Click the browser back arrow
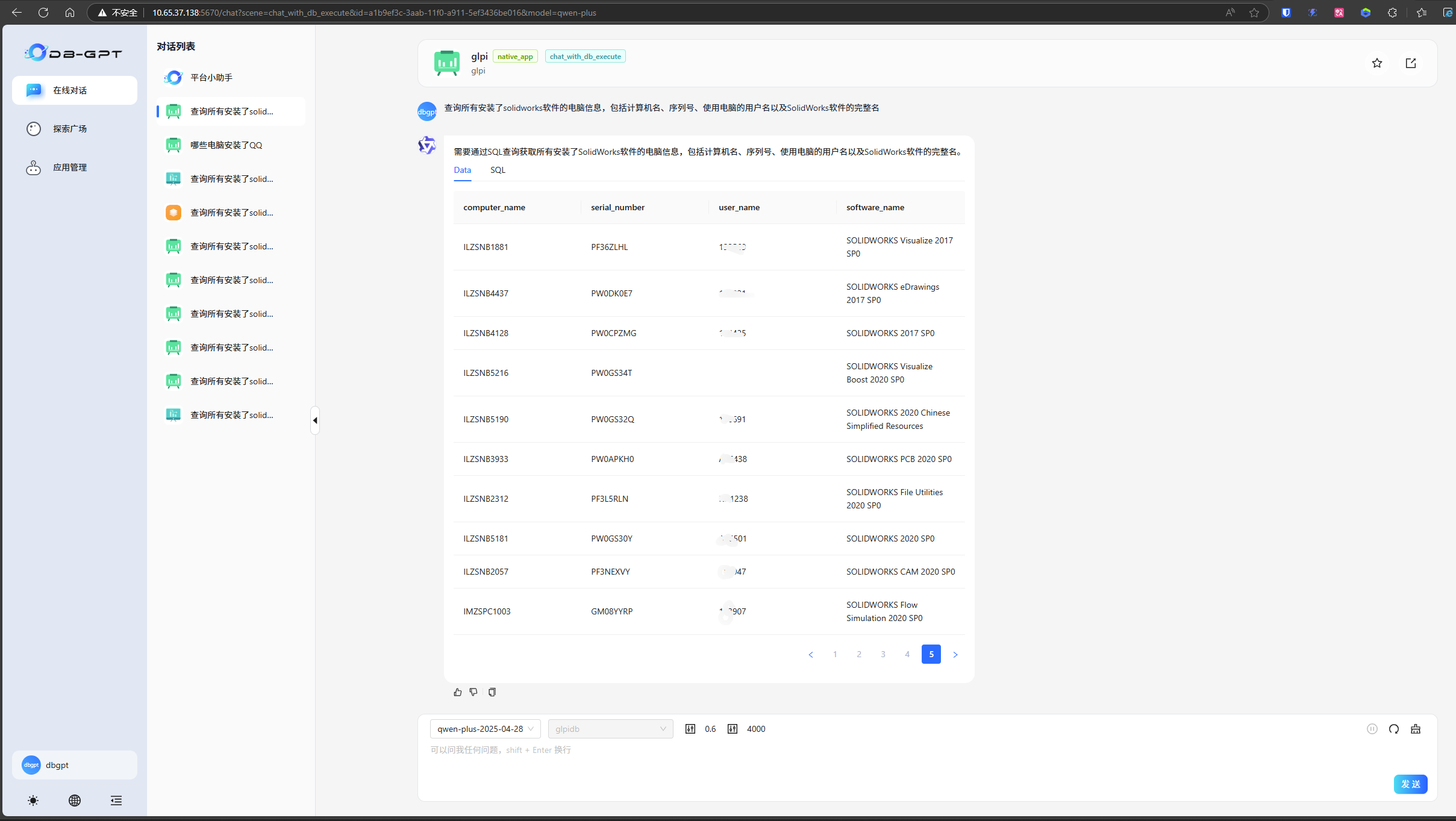1456x821 pixels. tap(17, 12)
